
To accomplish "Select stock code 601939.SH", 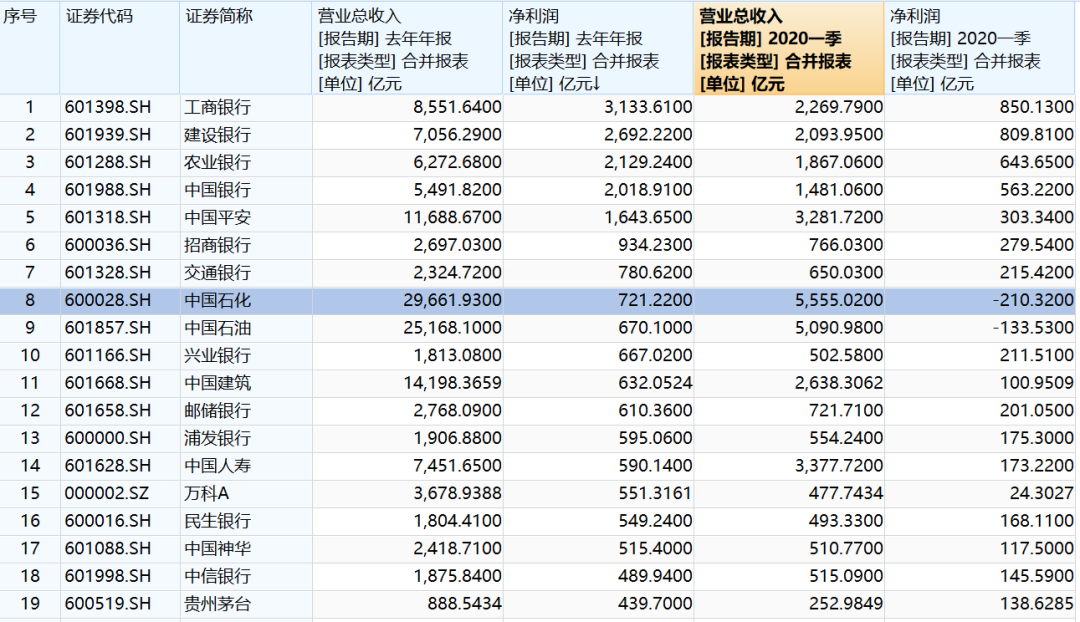I will (107, 135).
